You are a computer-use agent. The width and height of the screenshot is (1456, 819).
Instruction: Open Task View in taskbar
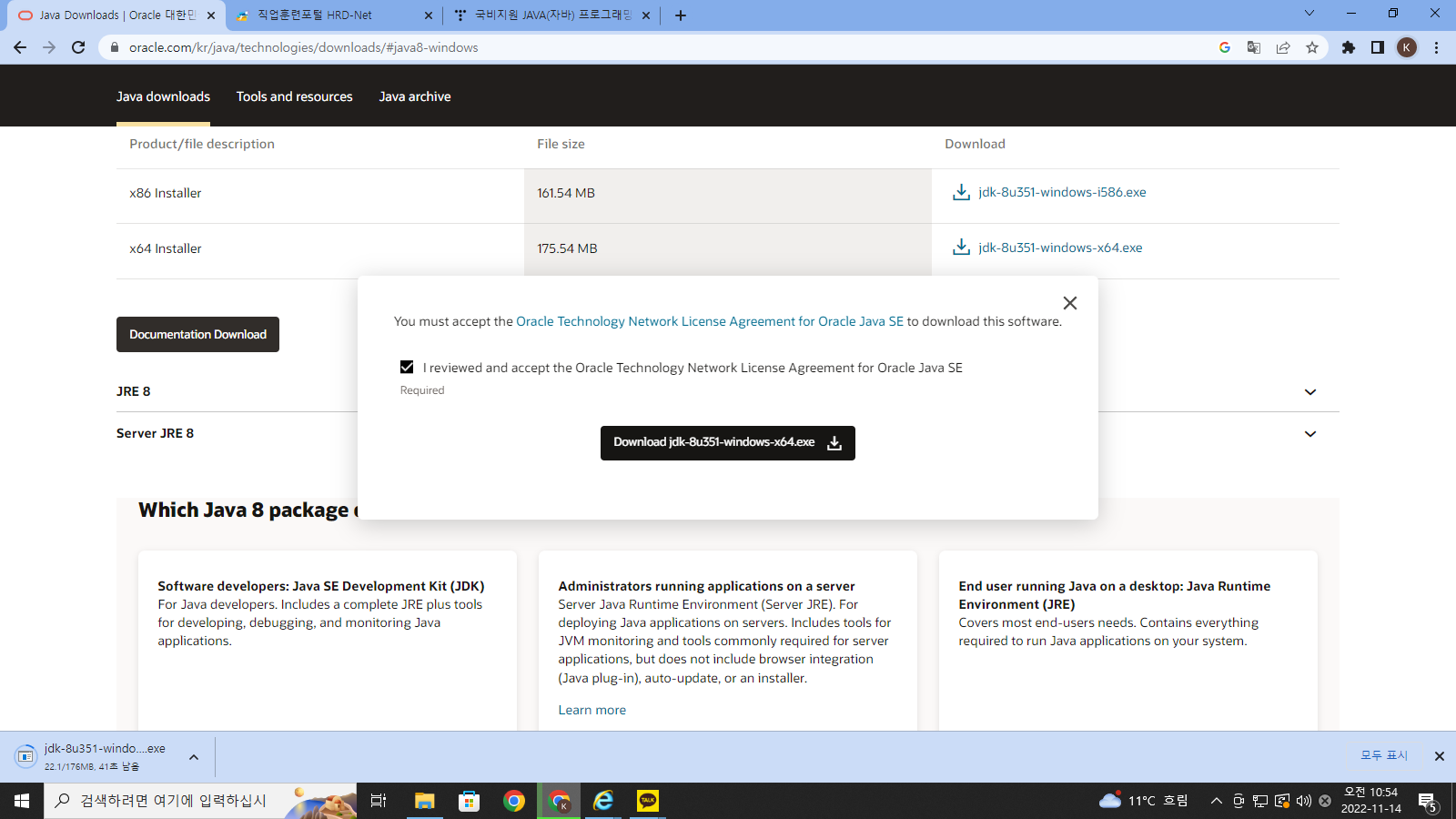[379, 801]
